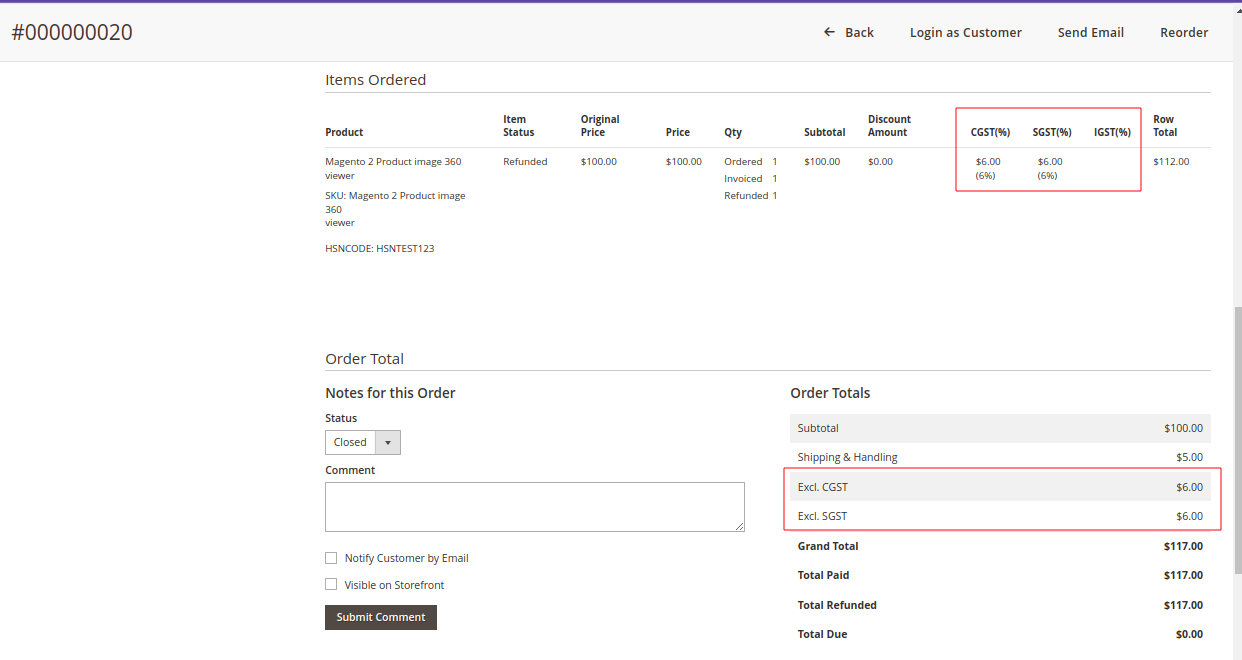The width and height of the screenshot is (1242, 660).
Task: Click the right-side vertical scrollbar
Action: [x=1237, y=400]
